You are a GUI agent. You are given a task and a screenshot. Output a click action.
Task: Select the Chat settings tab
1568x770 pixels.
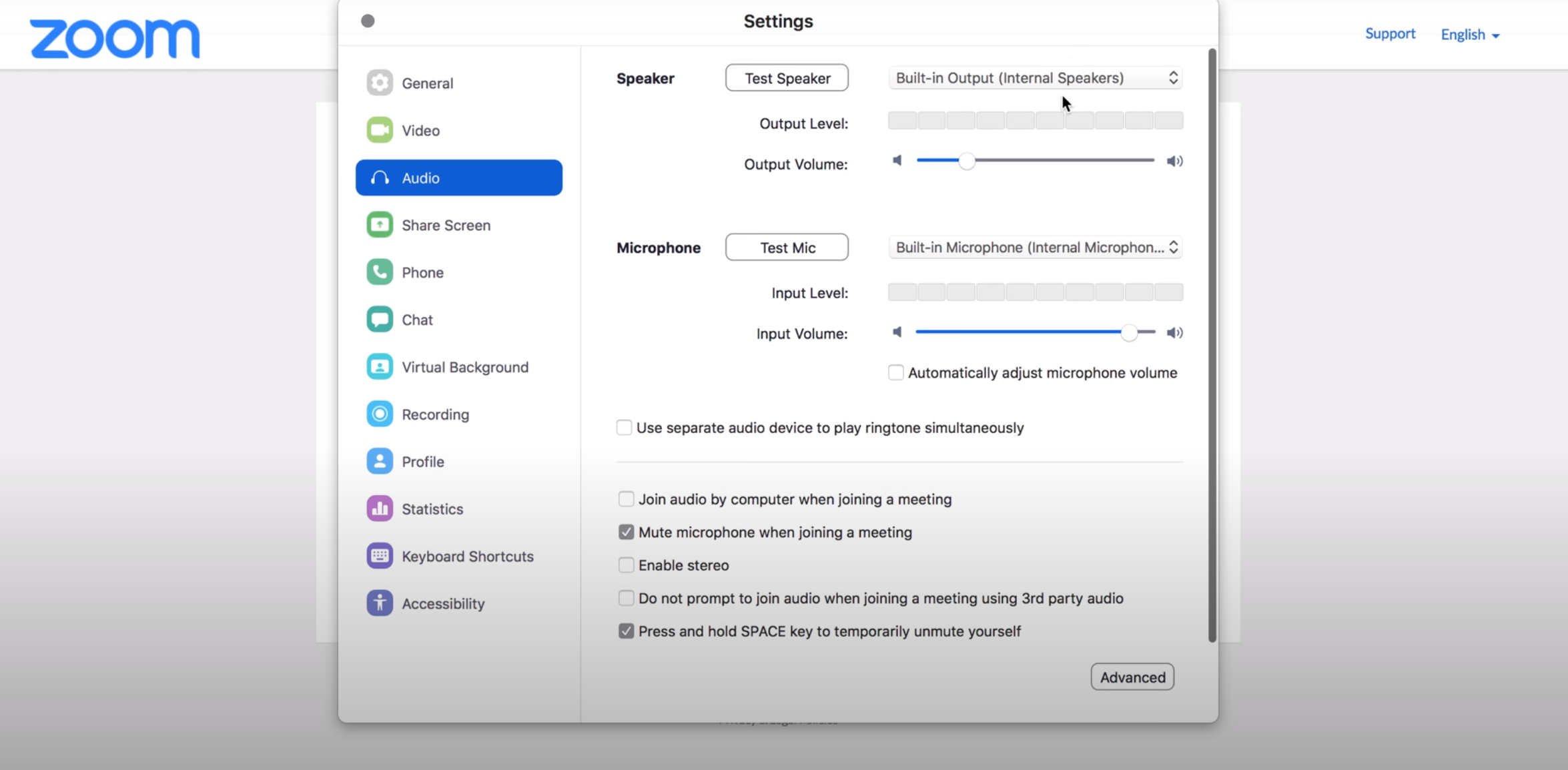418,320
